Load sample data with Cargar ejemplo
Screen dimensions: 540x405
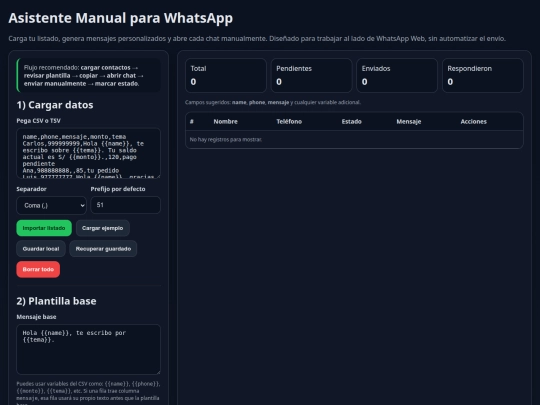[102, 228]
